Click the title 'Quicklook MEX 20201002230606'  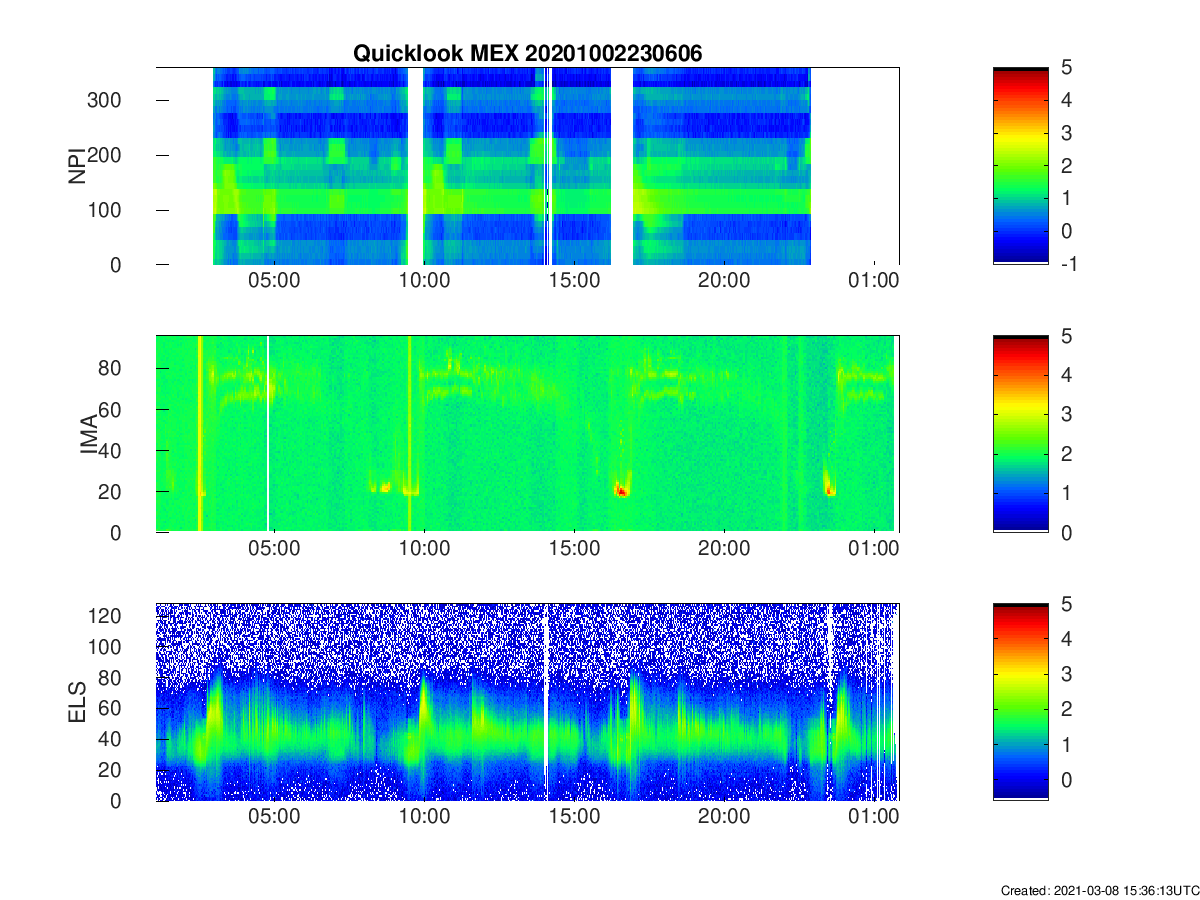tap(527, 54)
